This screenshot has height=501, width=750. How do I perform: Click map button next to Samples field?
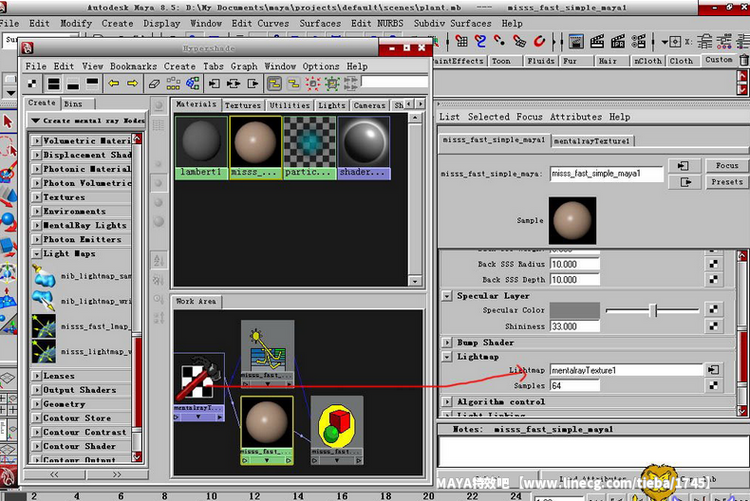713,385
